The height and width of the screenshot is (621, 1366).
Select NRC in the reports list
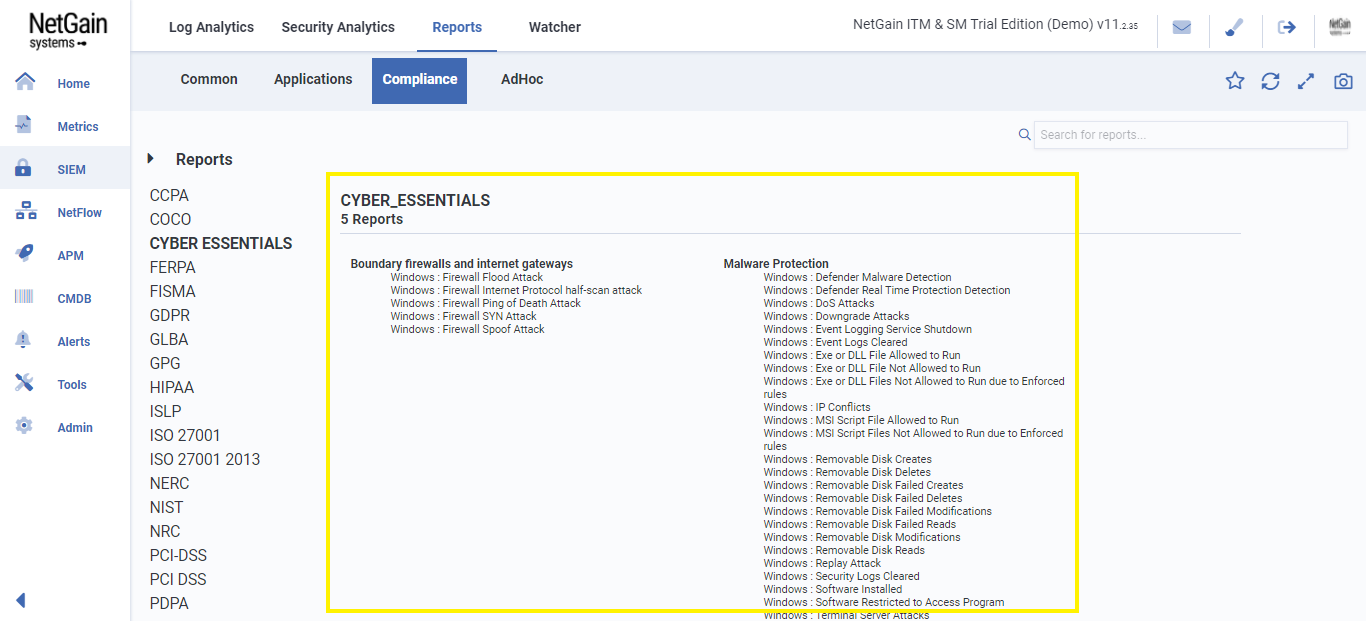click(165, 531)
